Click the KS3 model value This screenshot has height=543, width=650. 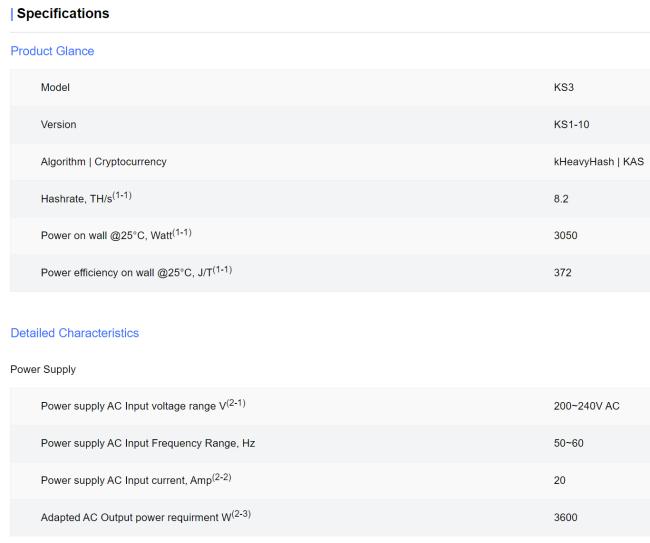coord(564,87)
